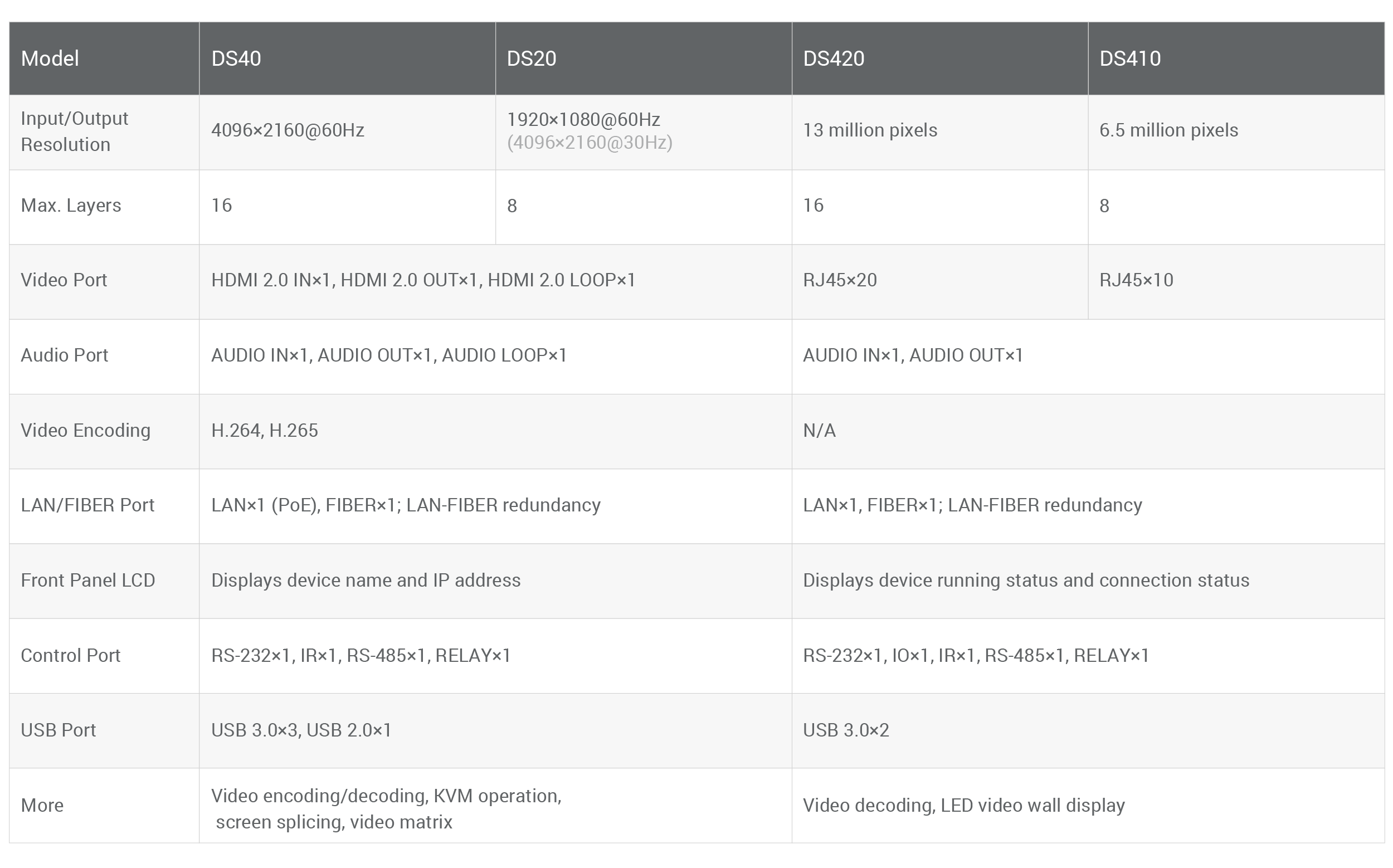The image size is (1393, 868).
Task: Click the RJ45×10 cell
Action: (x=1136, y=280)
